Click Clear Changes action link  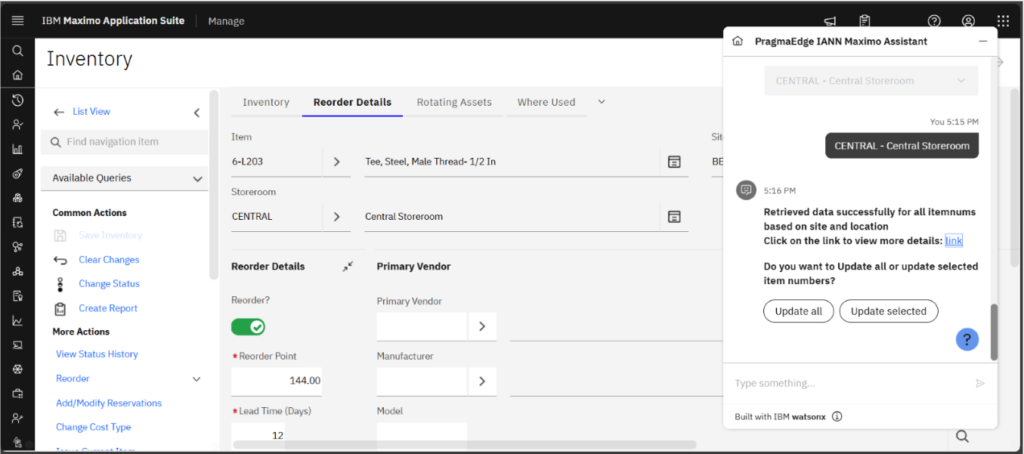[x=109, y=260]
